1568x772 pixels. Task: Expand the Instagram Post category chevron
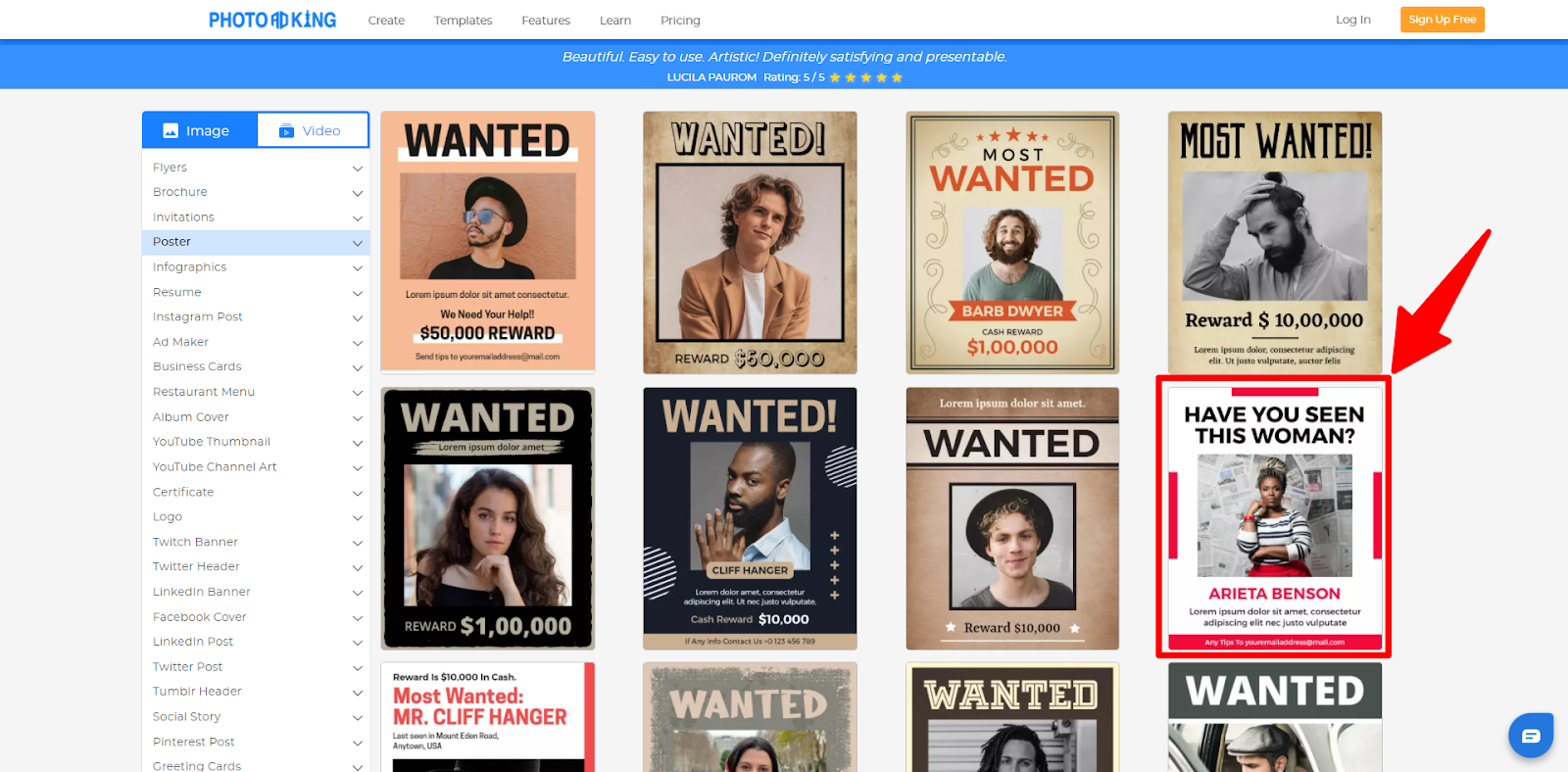tap(358, 318)
